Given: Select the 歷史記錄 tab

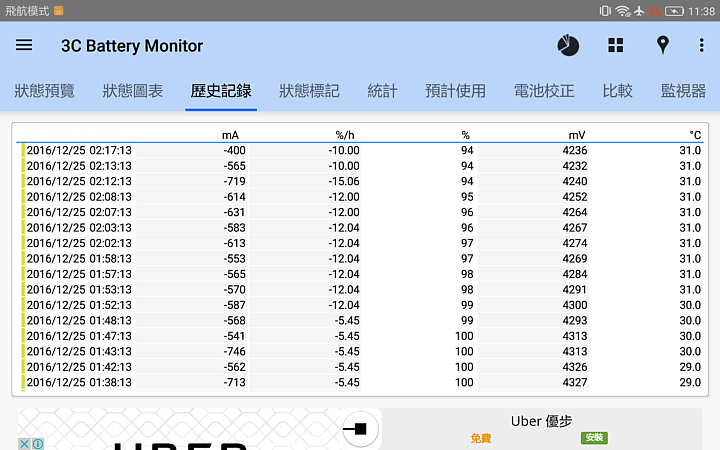Looking at the screenshot, I should pyautogui.click(x=221, y=91).
